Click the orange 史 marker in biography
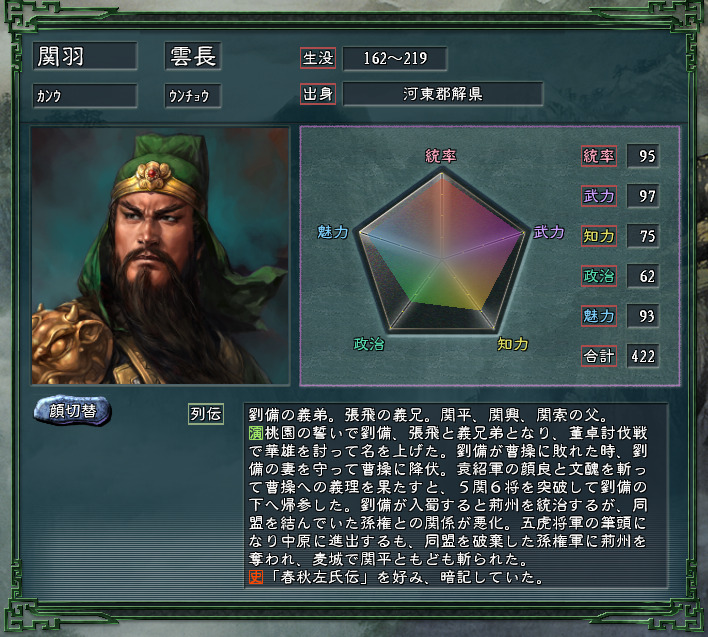 [x=256, y=577]
